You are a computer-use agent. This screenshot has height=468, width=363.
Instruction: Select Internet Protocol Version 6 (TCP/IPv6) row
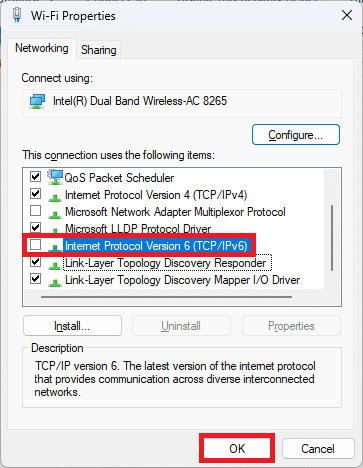(156, 246)
